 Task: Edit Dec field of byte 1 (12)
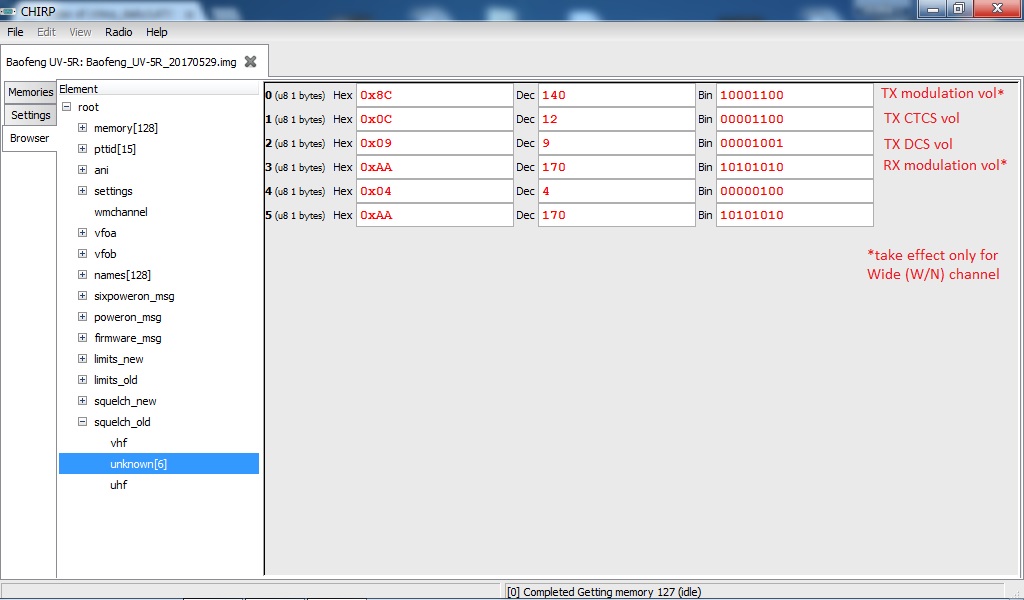(616, 119)
